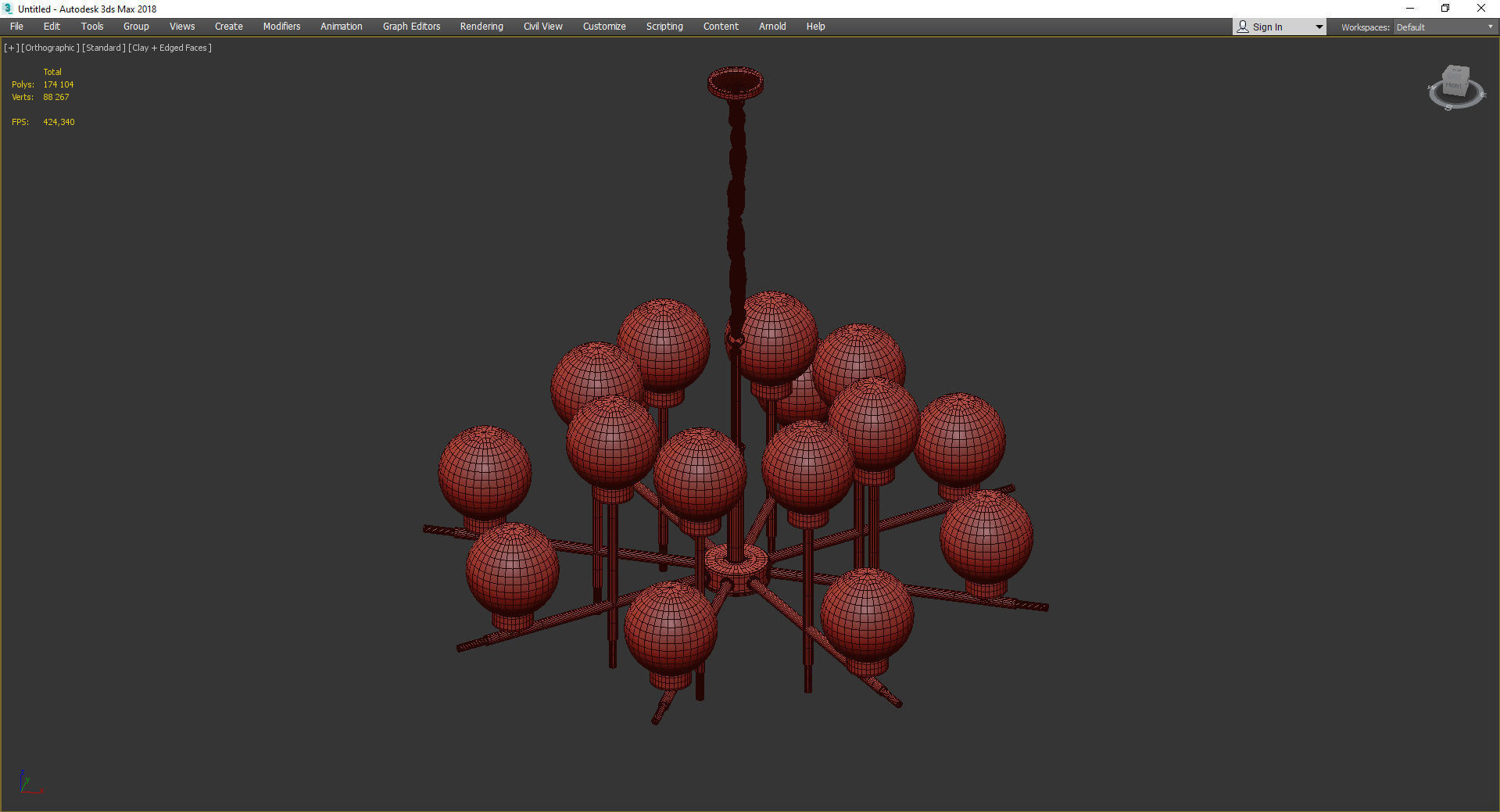
Task: Minimize the 3ds Max window
Action: tap(1410, 9)
